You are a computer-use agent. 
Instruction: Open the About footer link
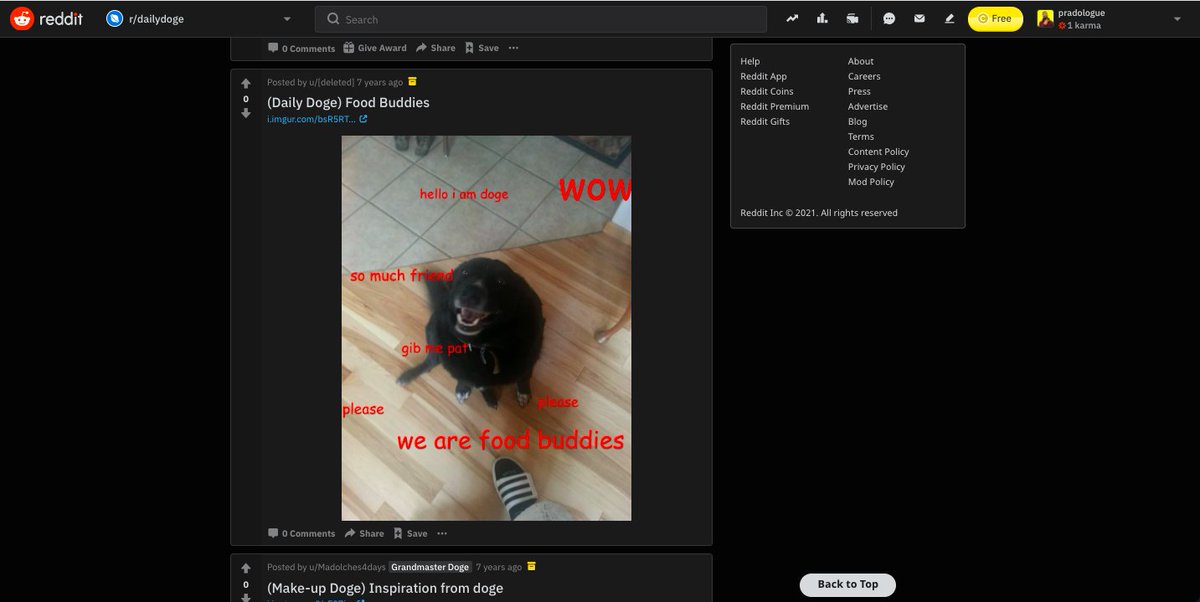click(x=860, y=61)
